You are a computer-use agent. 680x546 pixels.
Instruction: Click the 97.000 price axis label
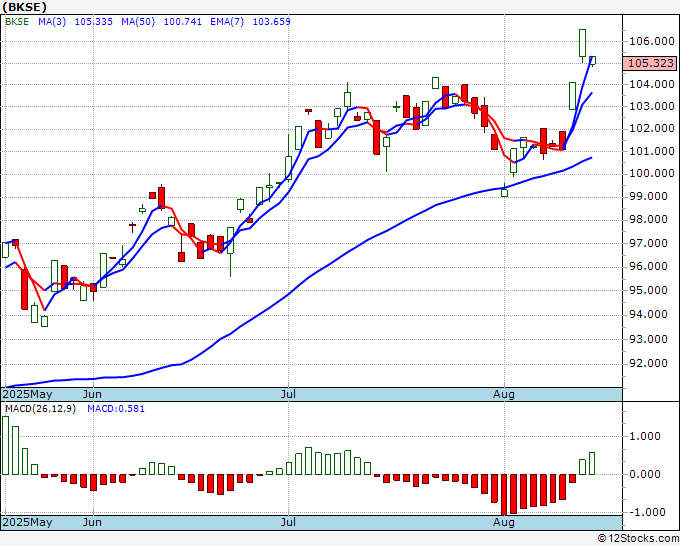coord(648,243)
